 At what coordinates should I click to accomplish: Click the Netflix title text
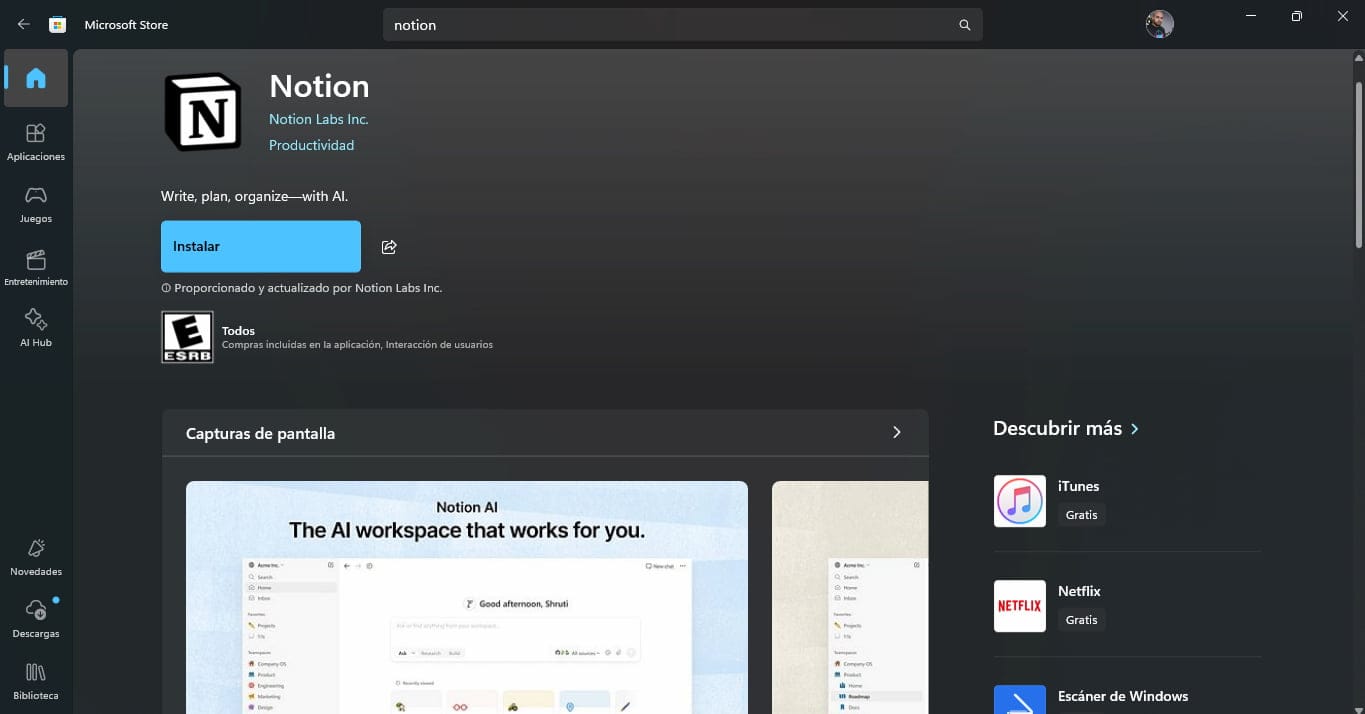[x=1079, y=591]
